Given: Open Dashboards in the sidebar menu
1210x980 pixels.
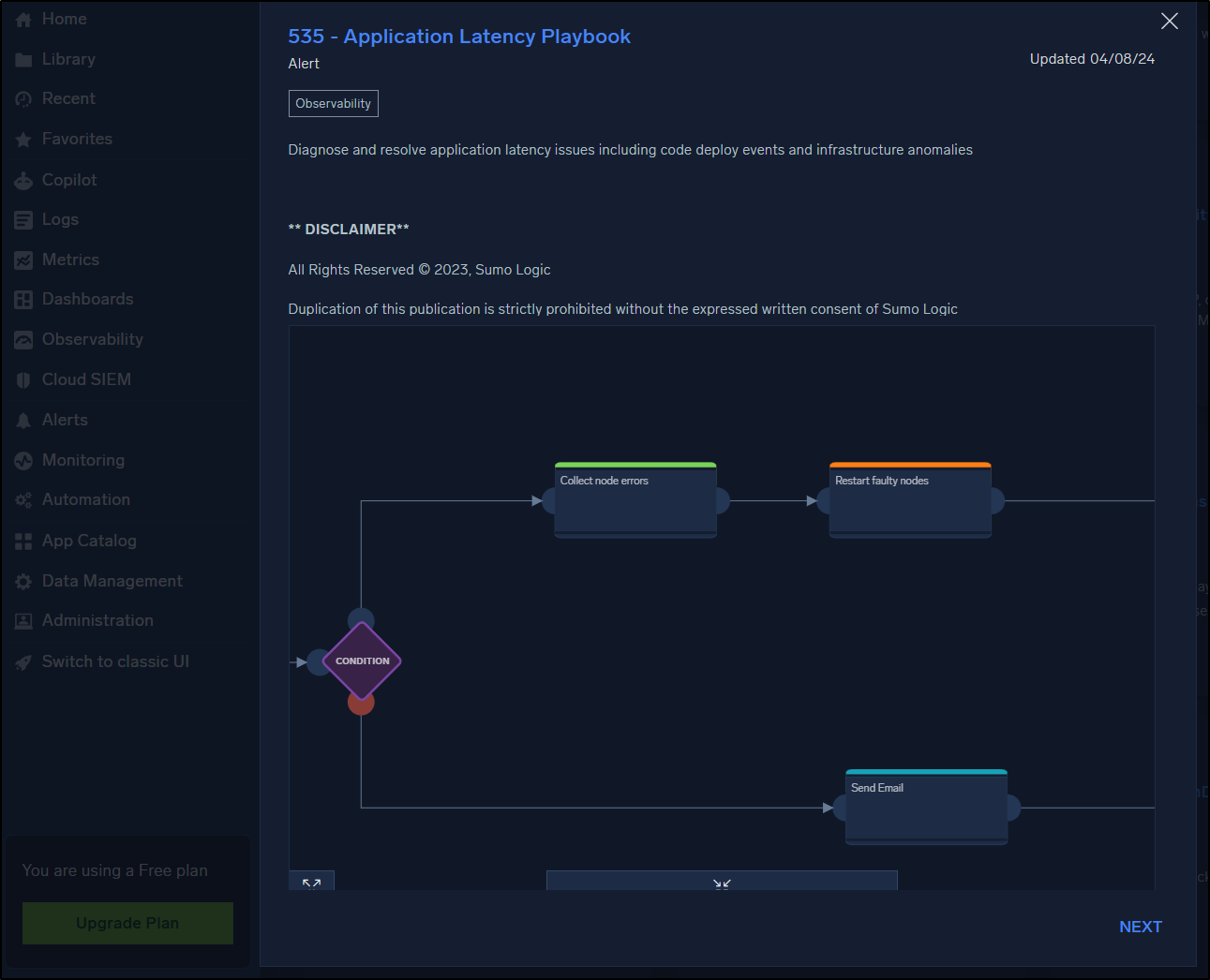Looking at the screenshot, I should (x=87, y=300).
